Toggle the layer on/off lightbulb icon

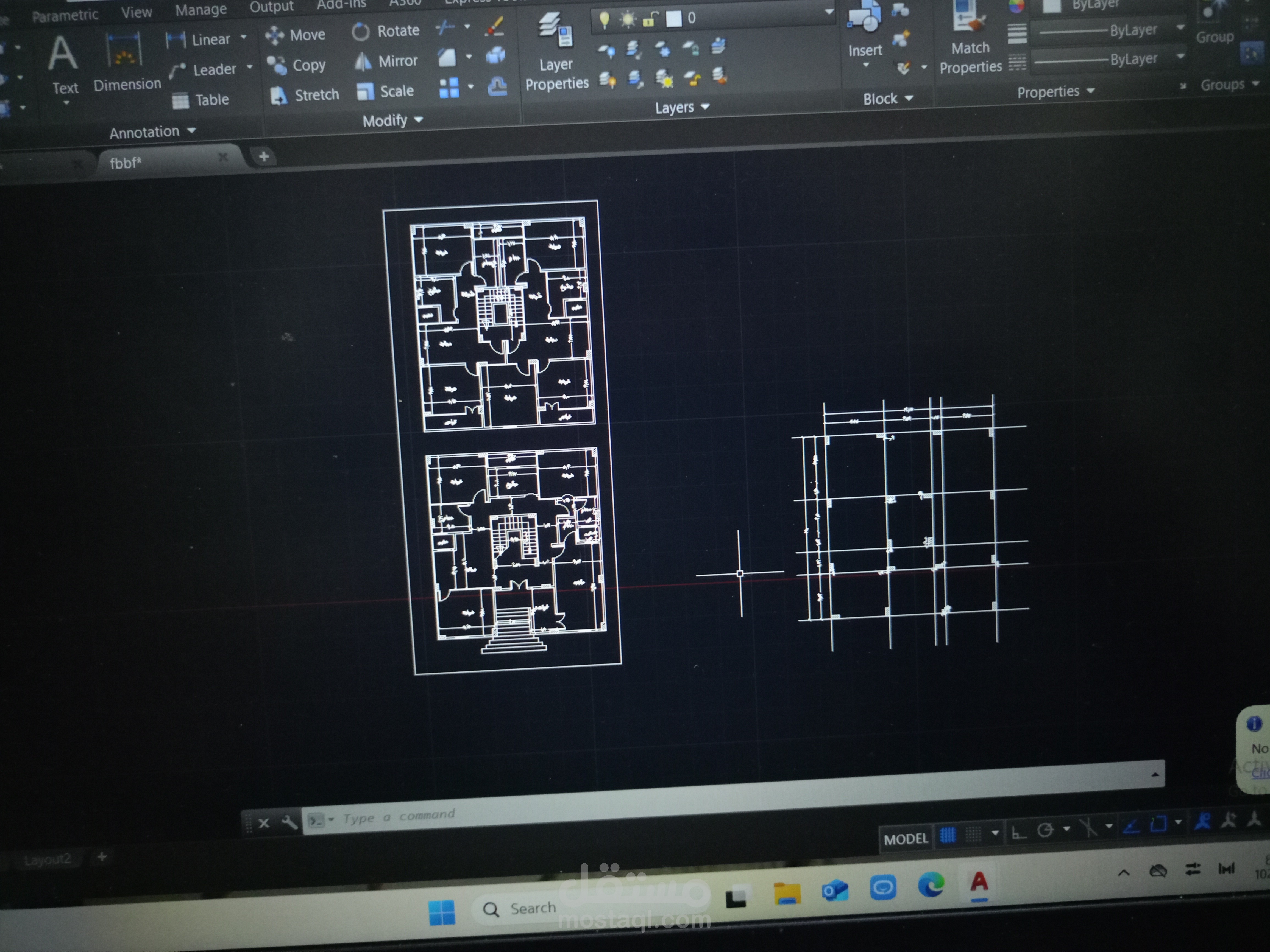tap(604, 20)
